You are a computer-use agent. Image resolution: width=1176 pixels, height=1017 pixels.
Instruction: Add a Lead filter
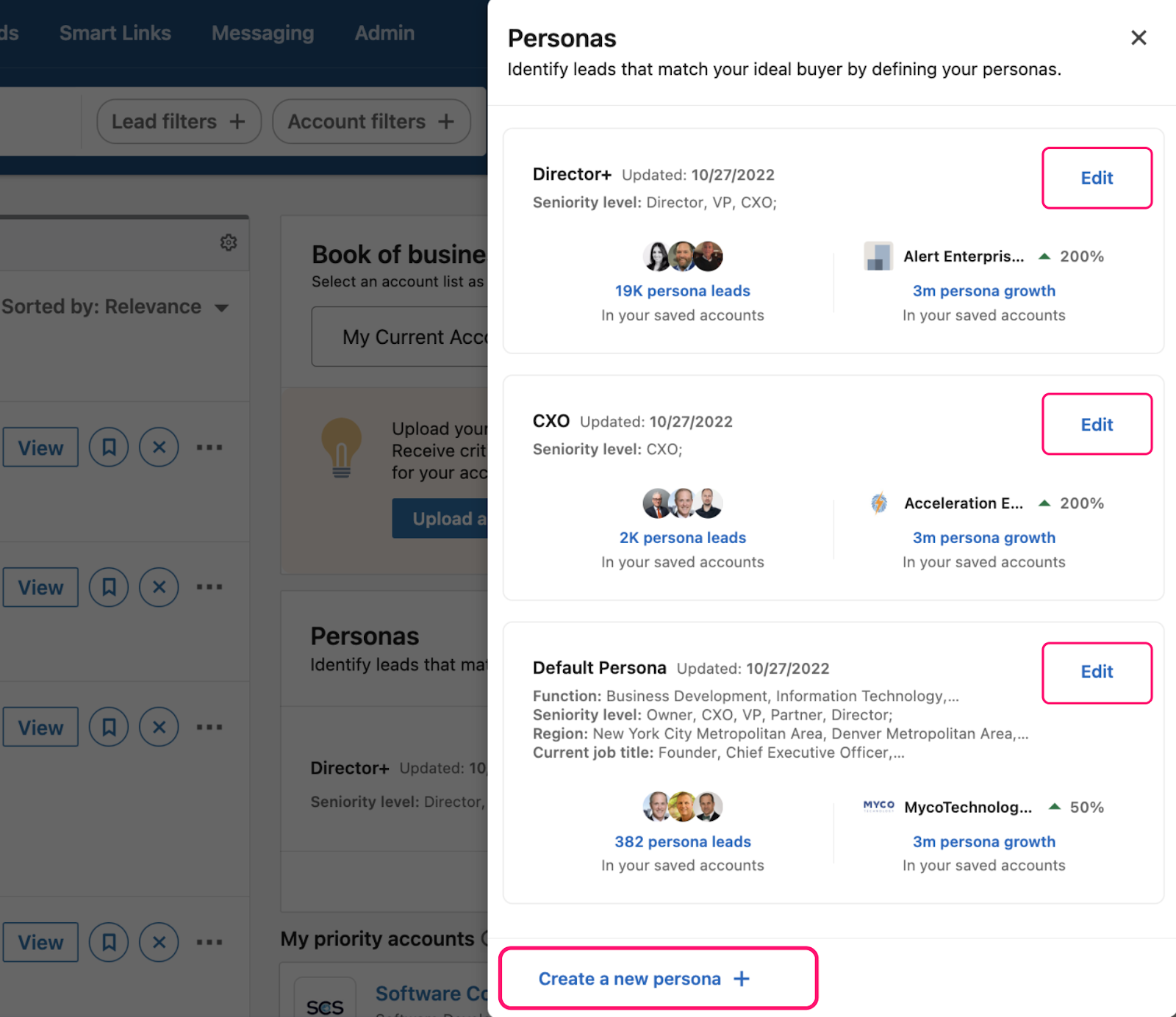click(179, 121)
